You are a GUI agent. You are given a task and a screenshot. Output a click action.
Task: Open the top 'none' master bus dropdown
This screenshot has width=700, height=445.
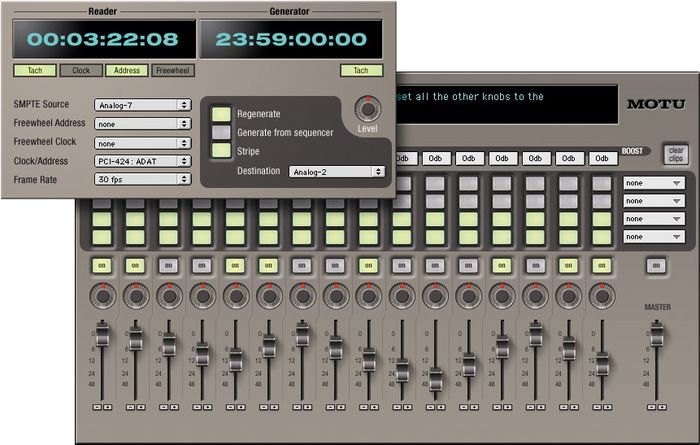[x=654, y=184]
